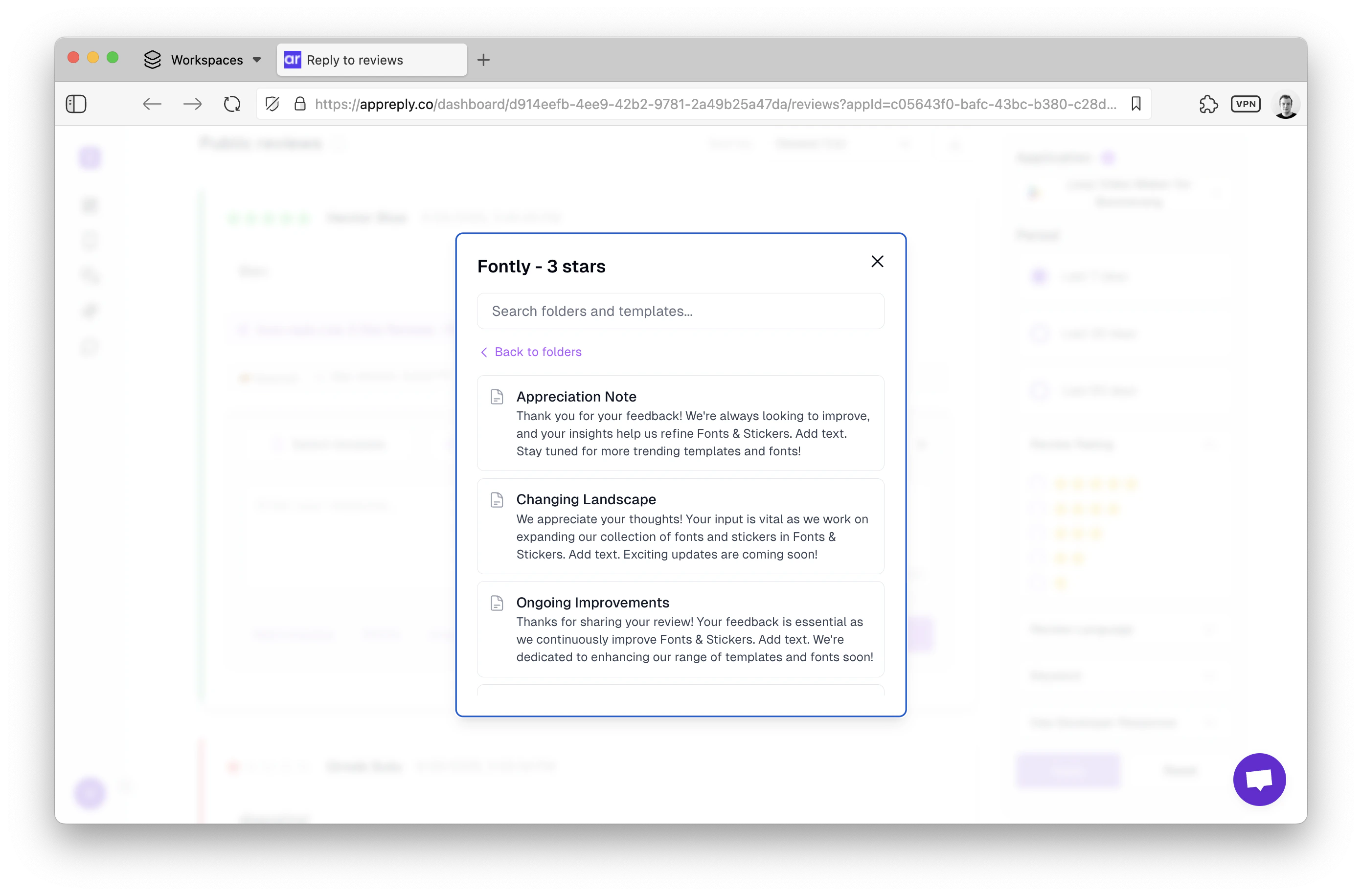
Task: Open the browser profile avatar
Action: pyautogui.click(x=1285, y=105)
